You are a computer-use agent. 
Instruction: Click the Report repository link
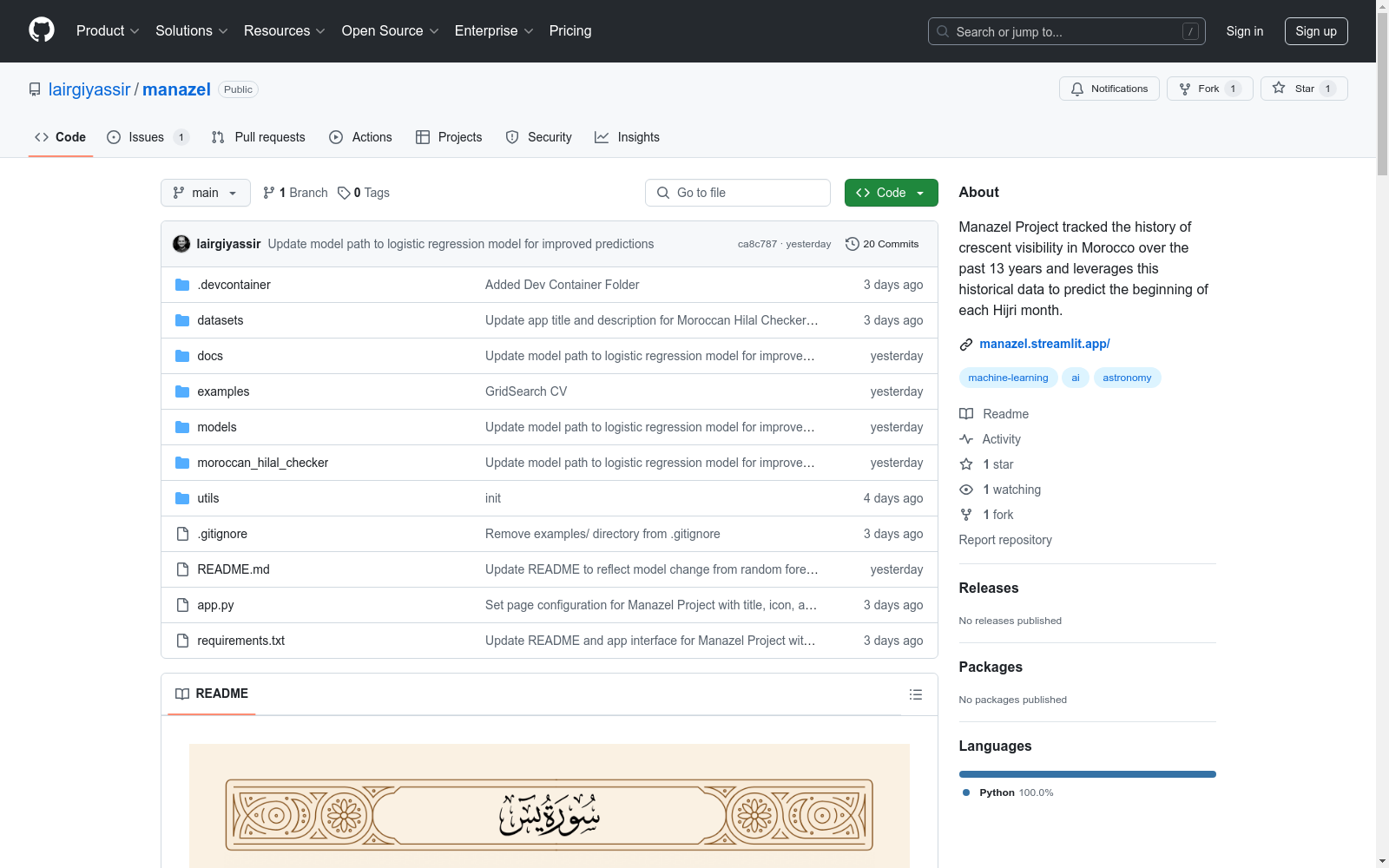pyautogui.click(x=1005, y=540)
